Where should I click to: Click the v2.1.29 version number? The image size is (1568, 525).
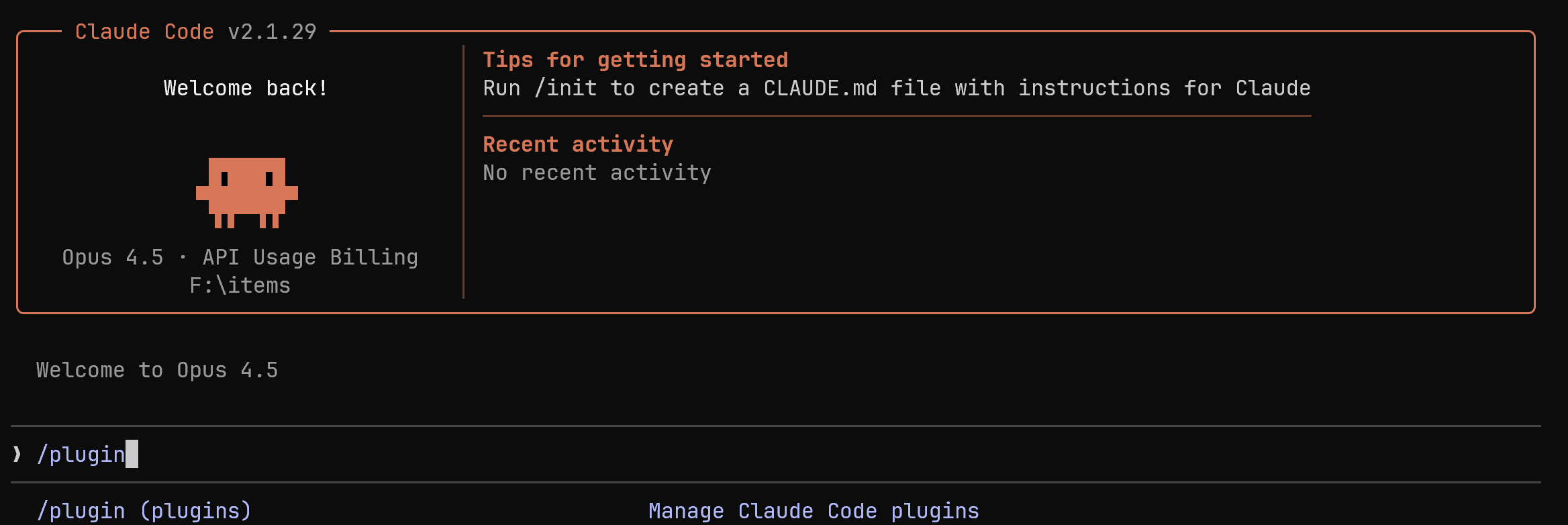point(272,32)
